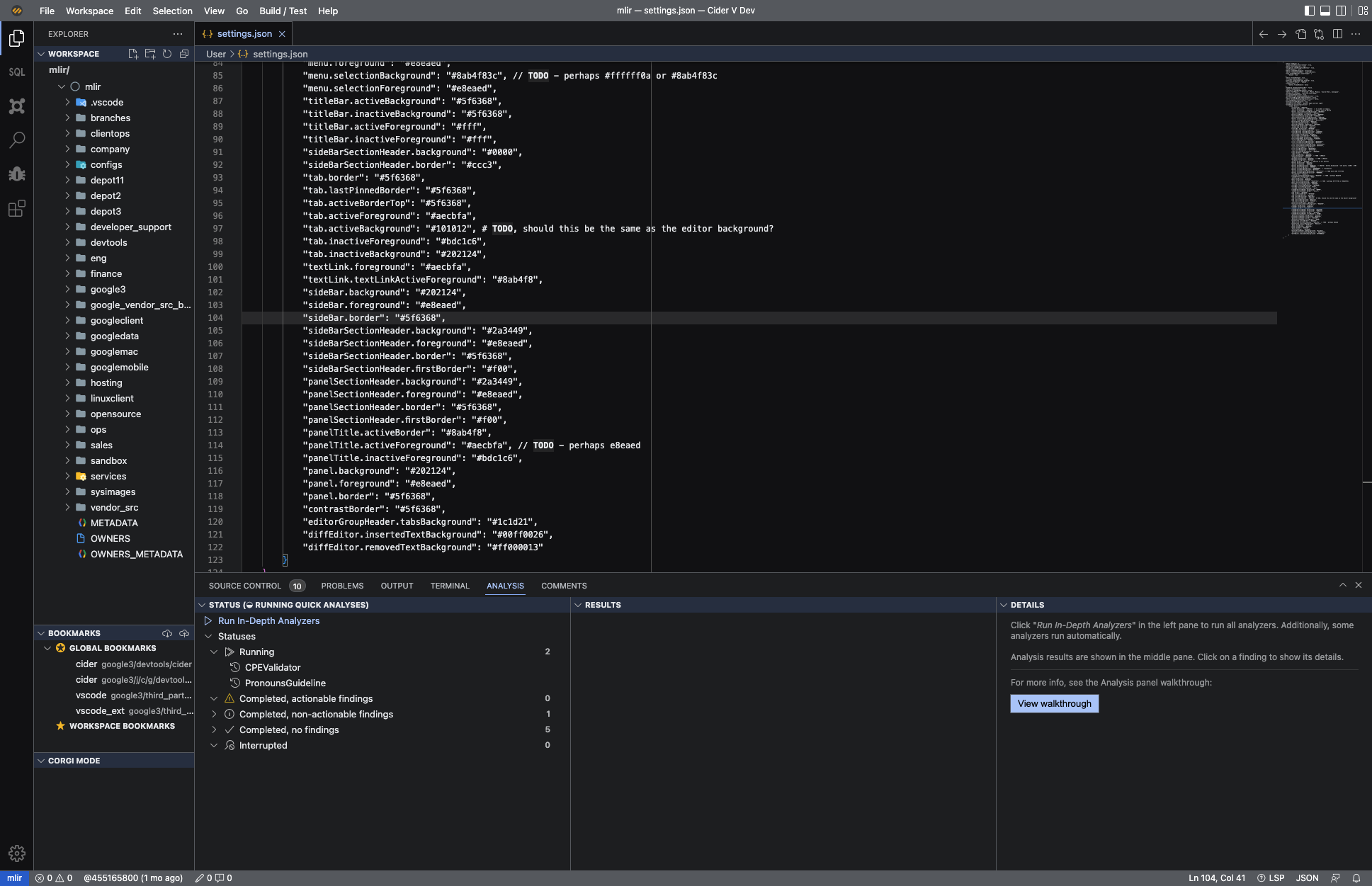The height and width of the screenshot is (886, 1372).
Task: Maximize the Analysis panel with the chevron
Action: tap(1342, 585)
